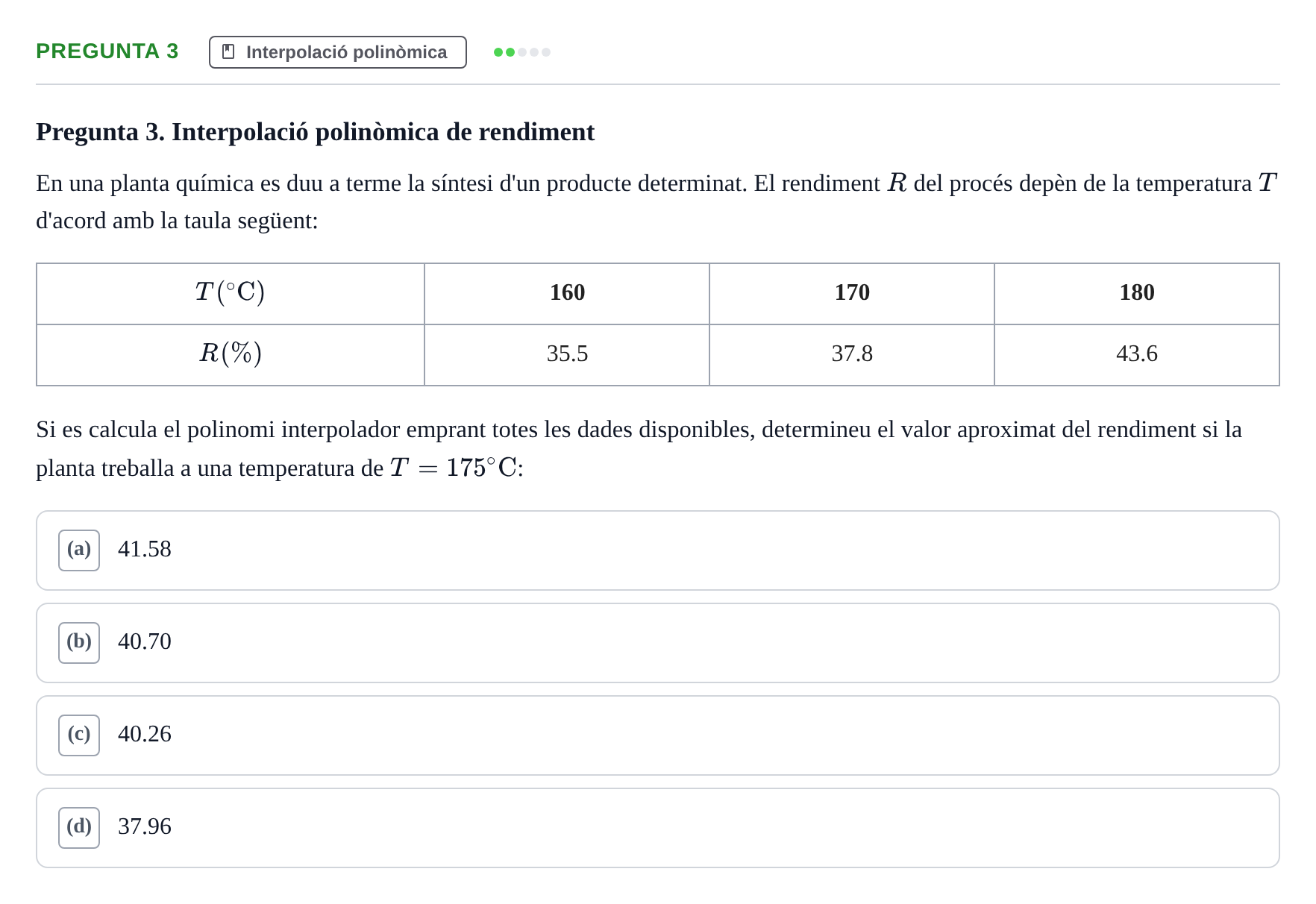Click the yield value 35.5 cell

pyautogui.click(x=567, y=355)
